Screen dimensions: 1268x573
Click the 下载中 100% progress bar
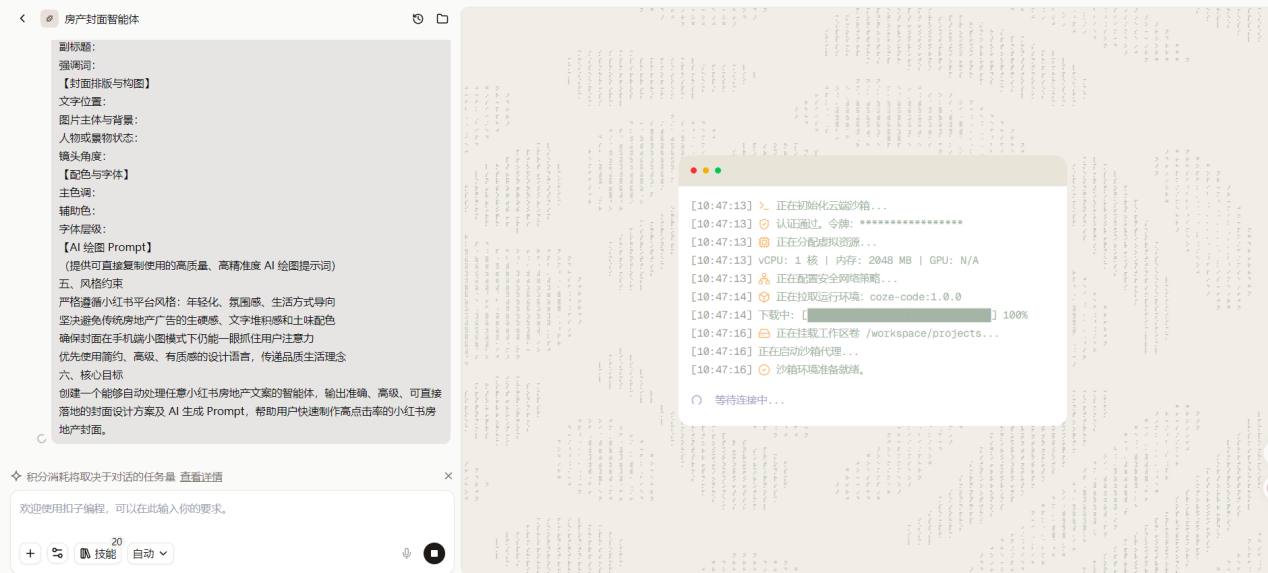point(900,315)
